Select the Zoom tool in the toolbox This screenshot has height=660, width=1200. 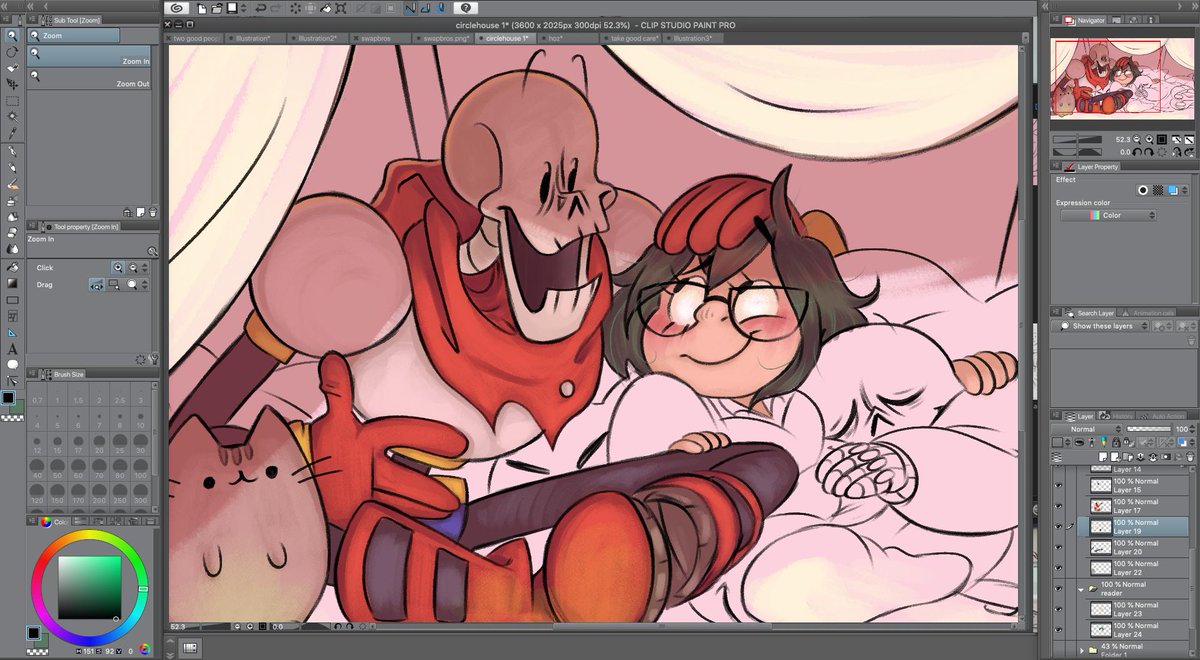point(12,35)
